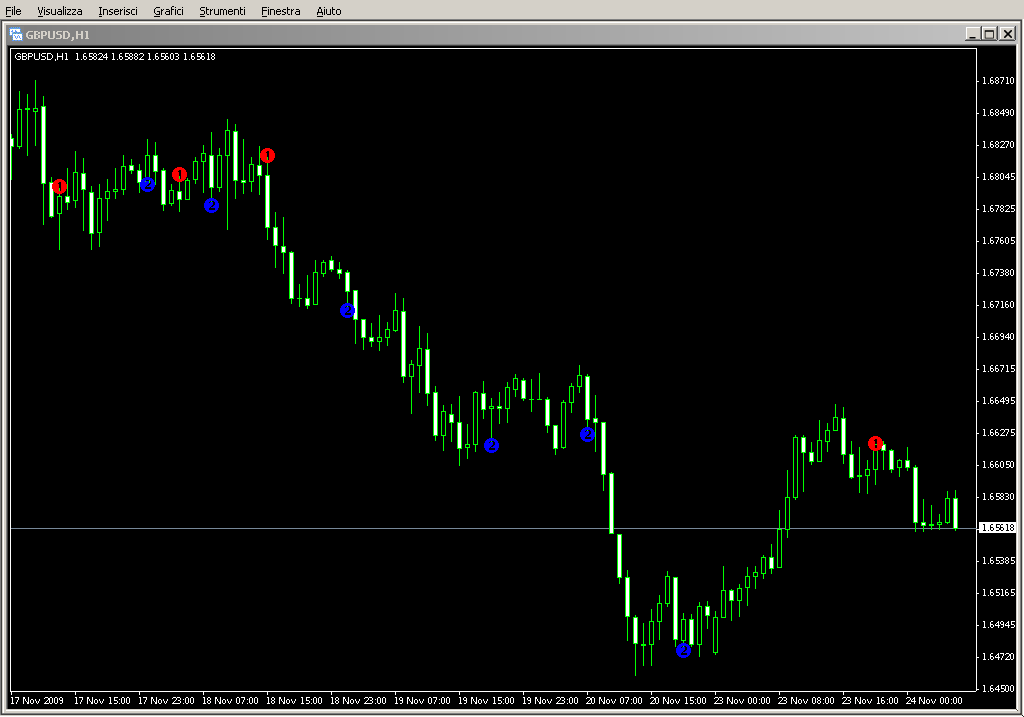Minimize the GBPUSD,H1 chart window
This screenshot has height=717, width=1024.
pyautogui.click(x=972, y=34)
